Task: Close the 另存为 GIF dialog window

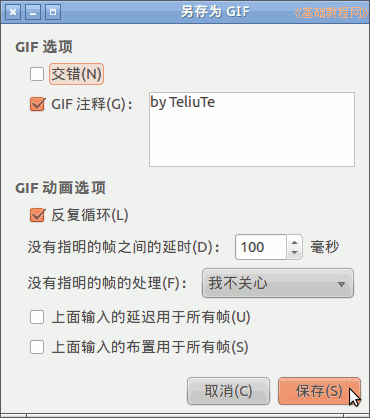Action: pos(13,12)
